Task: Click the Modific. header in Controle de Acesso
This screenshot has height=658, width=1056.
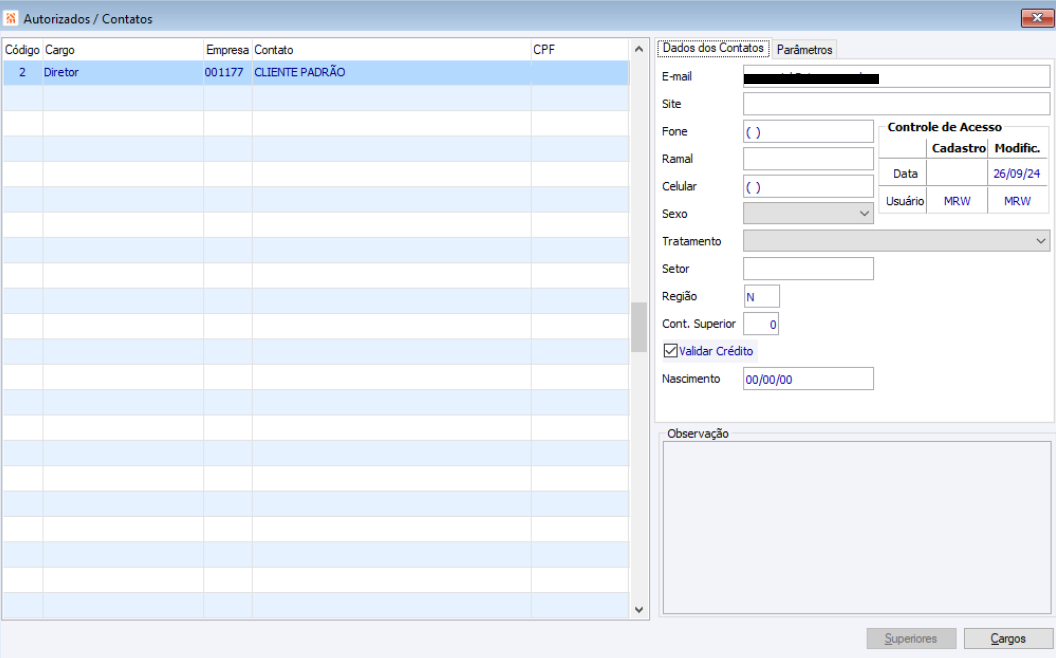Action: (x=1017, y=147)
